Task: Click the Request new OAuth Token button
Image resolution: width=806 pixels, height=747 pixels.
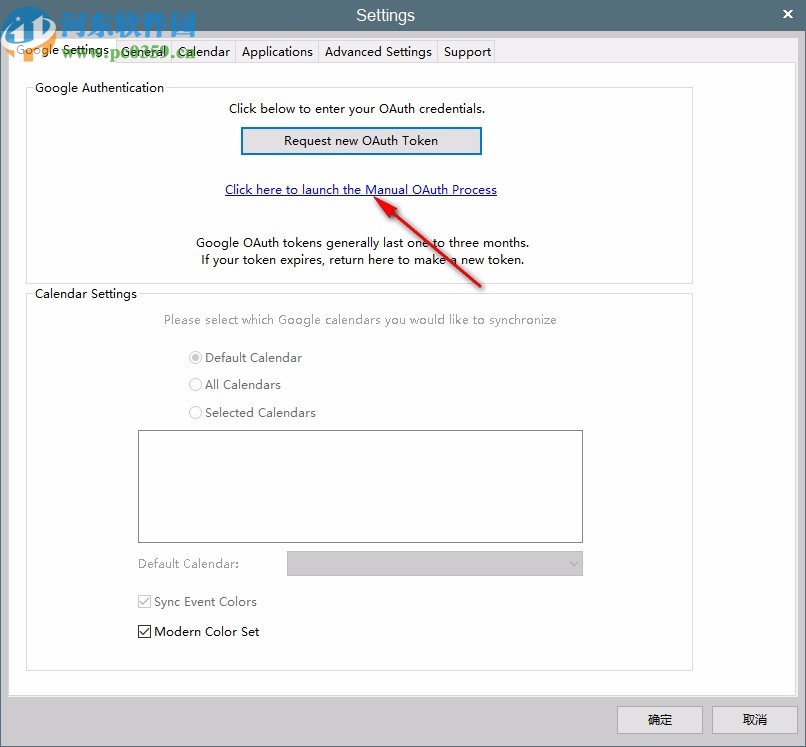Action: click(x=360, y=140)
